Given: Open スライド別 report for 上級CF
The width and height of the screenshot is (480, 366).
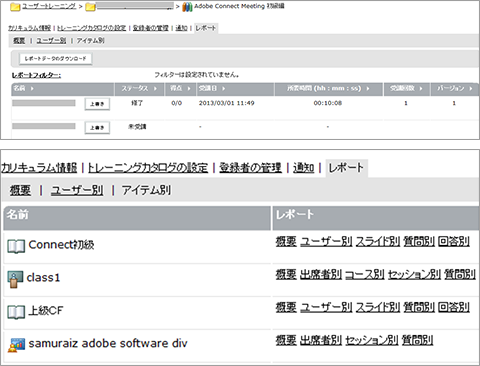Looking at the screenshot, I should point(378,307).
